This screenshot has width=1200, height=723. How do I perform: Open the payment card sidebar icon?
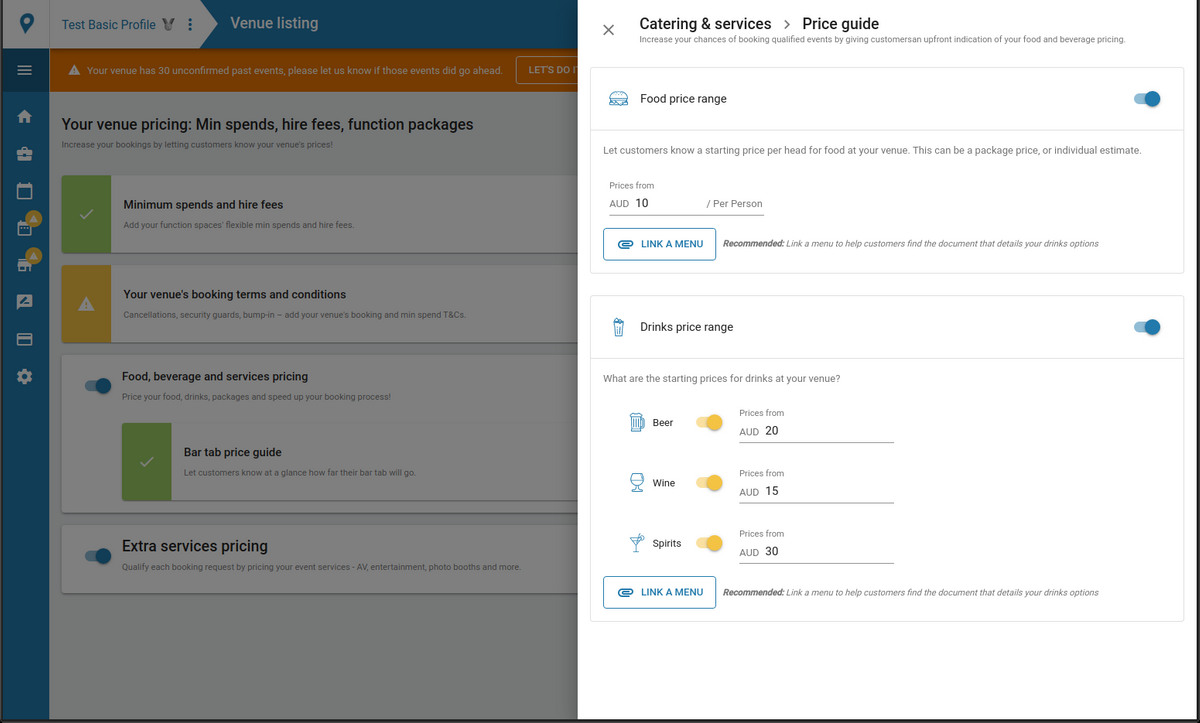point(25,339)
